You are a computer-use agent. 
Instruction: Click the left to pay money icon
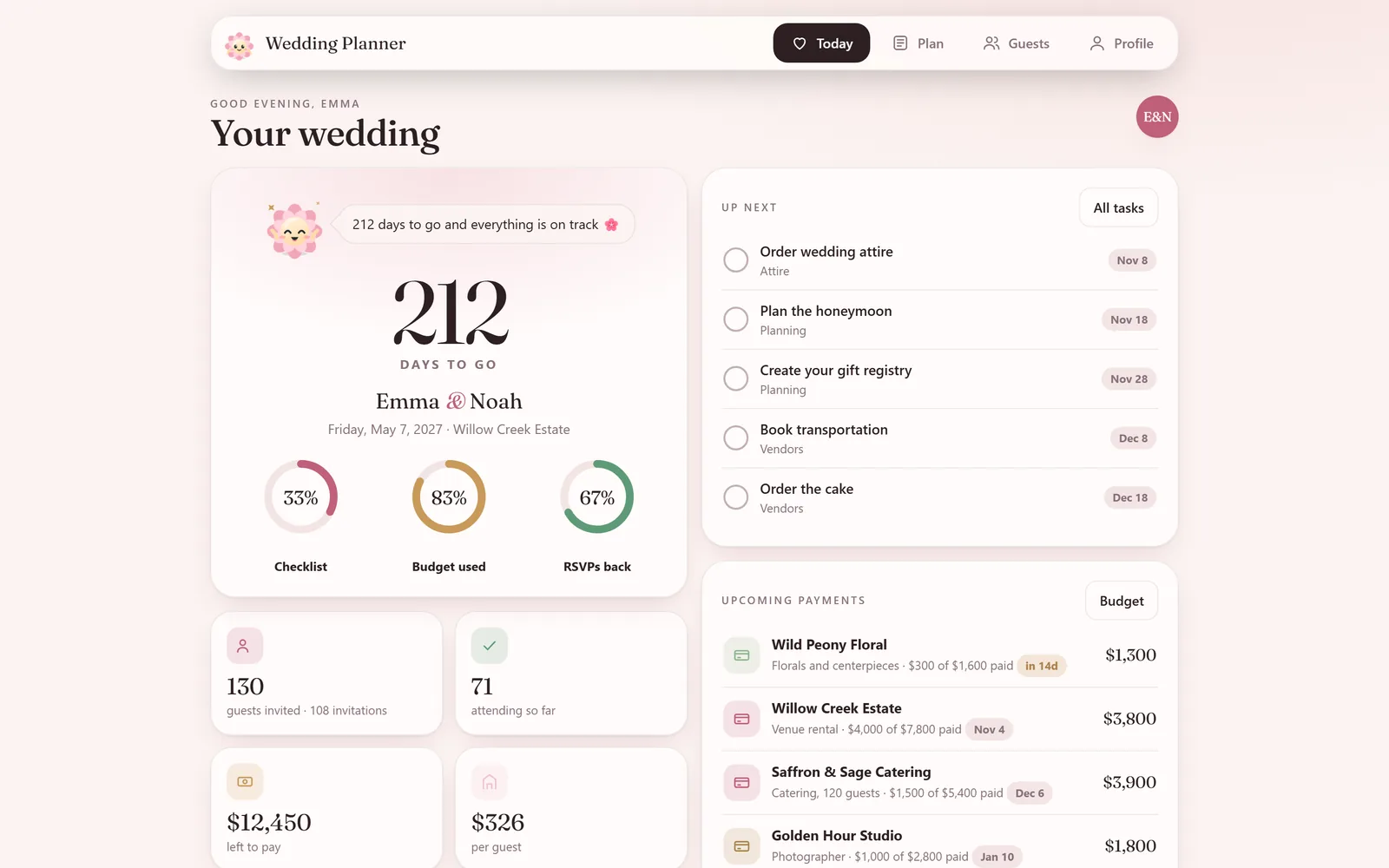tap(244, 782)
